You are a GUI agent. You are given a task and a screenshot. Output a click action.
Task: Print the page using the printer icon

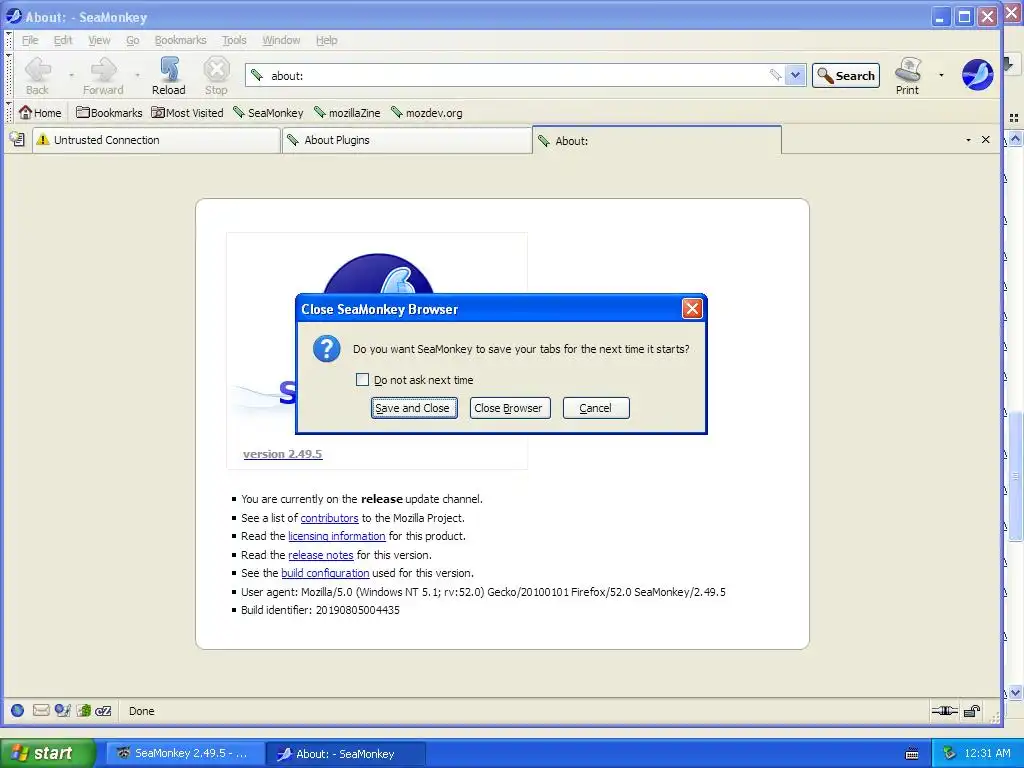point(908,69)
